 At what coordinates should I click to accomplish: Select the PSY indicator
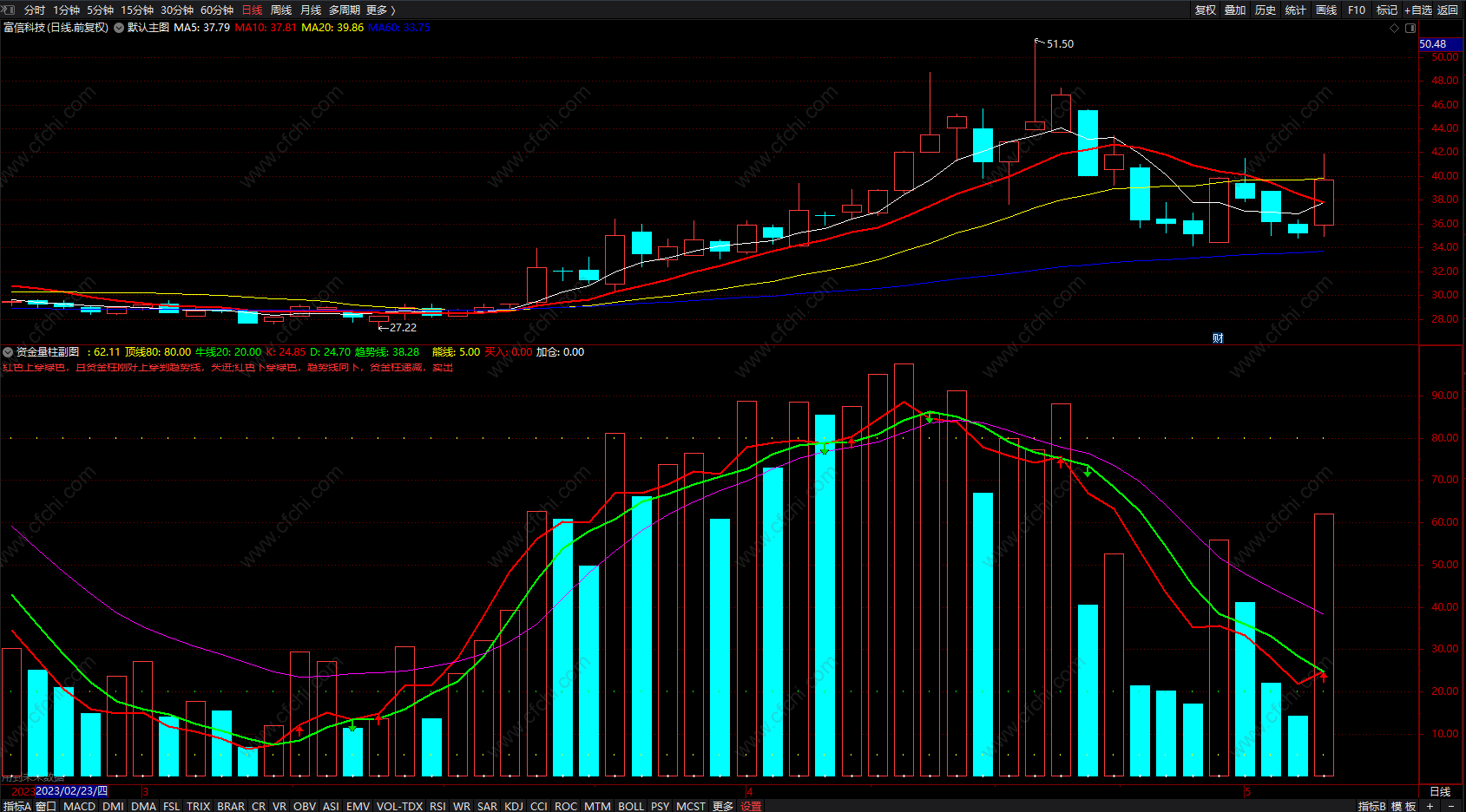tap(660, 806)
